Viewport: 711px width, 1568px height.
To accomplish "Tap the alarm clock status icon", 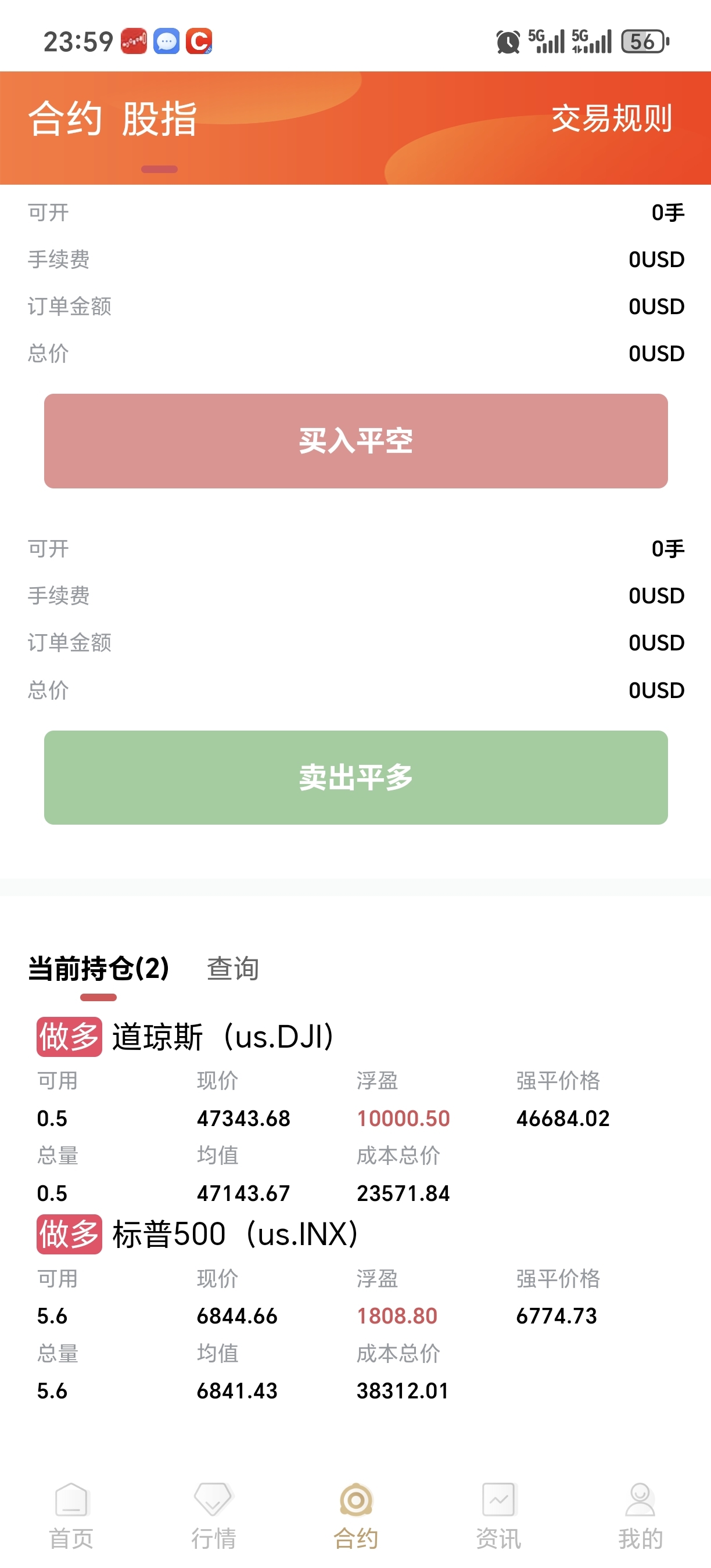I will click(508, 42).
